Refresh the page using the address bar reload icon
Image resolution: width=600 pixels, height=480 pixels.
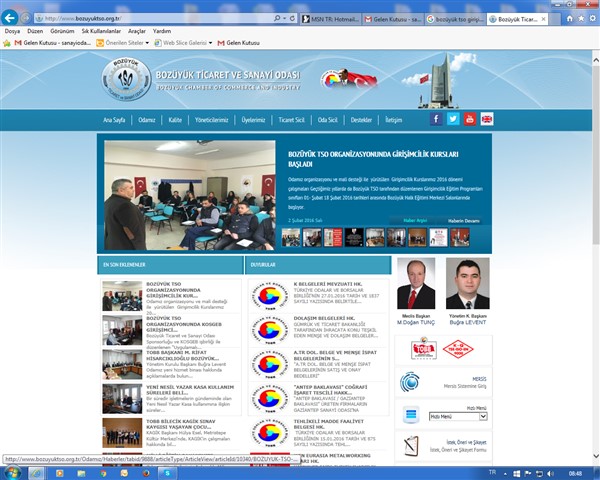click(x=292, y=18)
